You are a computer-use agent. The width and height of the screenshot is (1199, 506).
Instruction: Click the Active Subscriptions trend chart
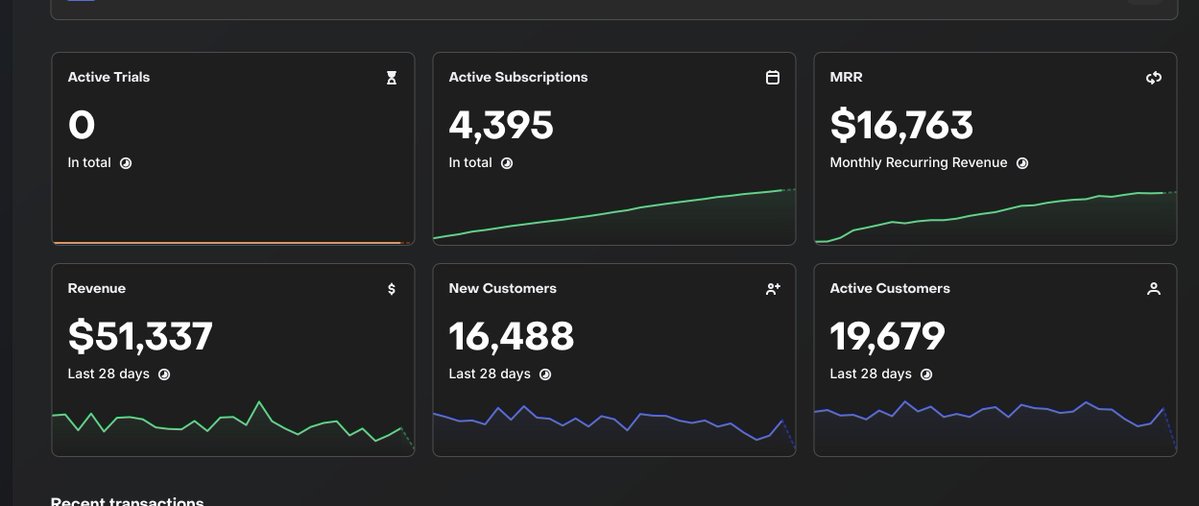[614, 216]
